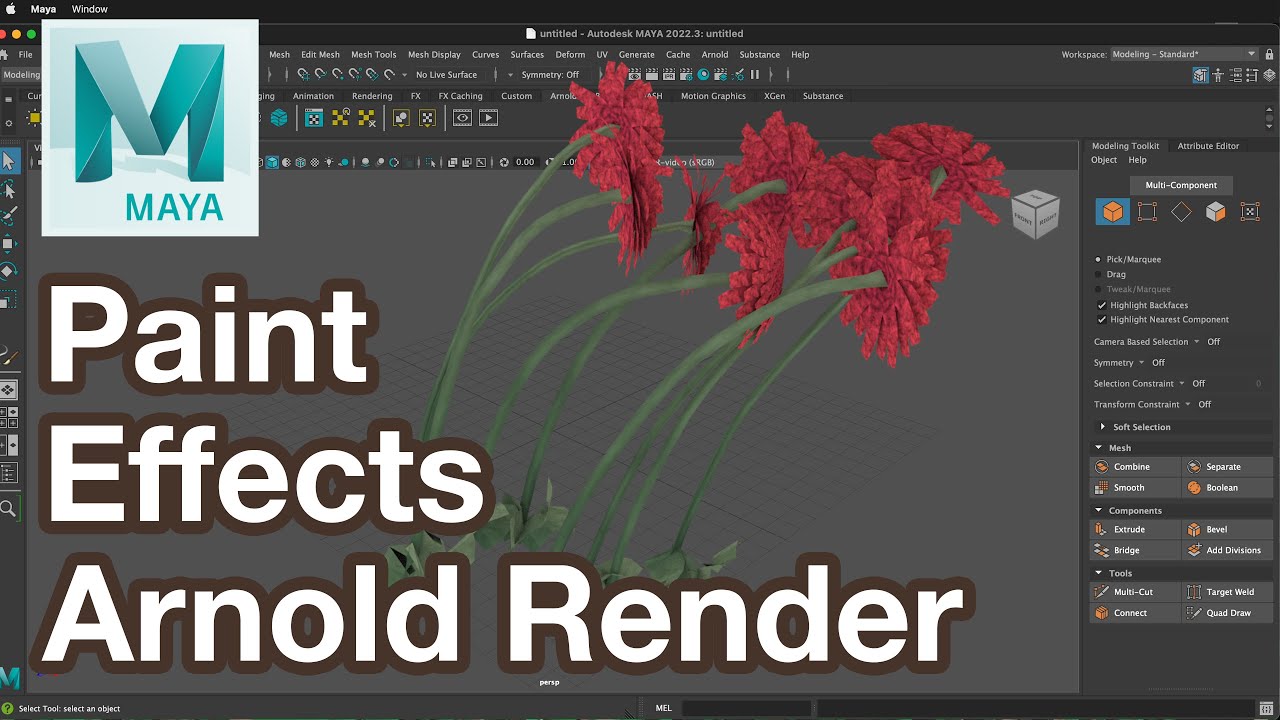The height and width of the screenshot is (720, 1280).
Task: Activate the Paint Selection tool
Action: (9, 216)
